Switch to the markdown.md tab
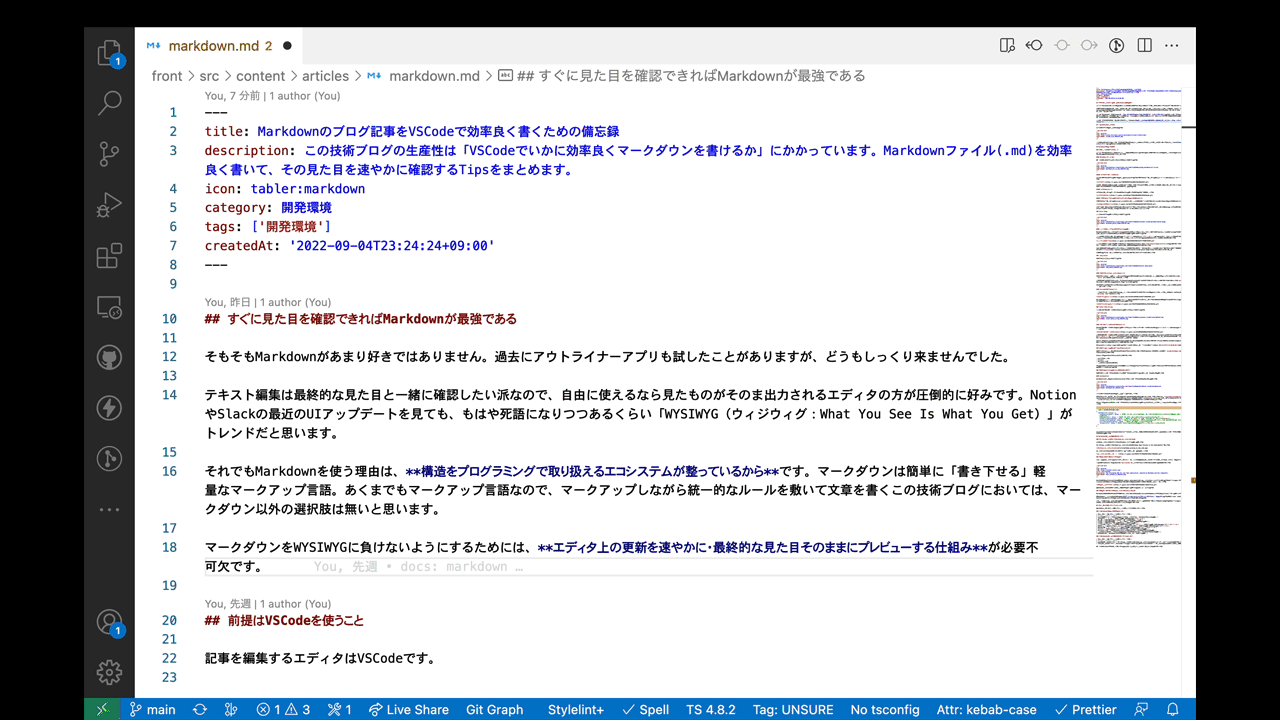The image size is (1280, 720). pos(213,45)
